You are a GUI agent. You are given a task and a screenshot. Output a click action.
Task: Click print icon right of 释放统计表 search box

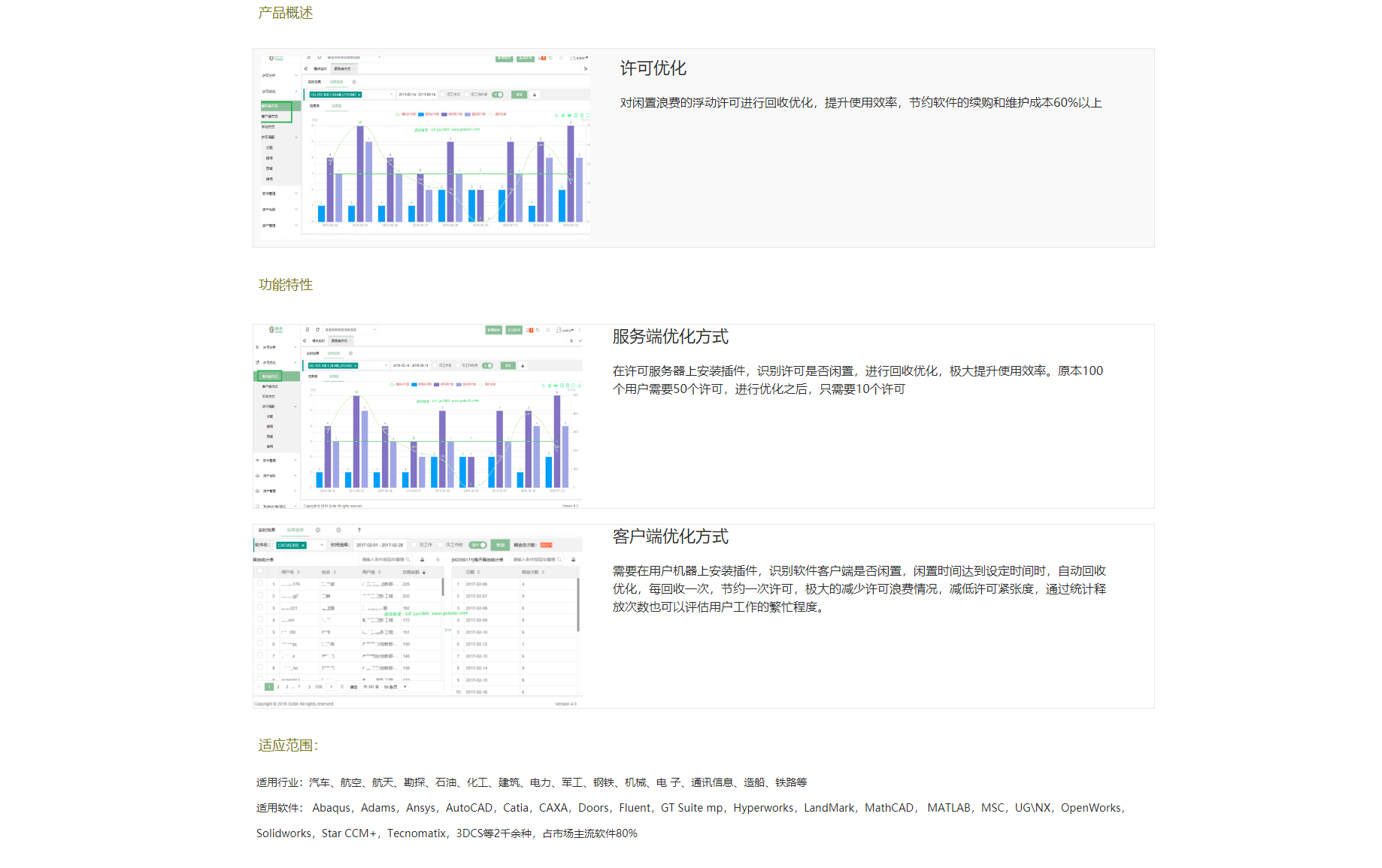tap(422, 560)
